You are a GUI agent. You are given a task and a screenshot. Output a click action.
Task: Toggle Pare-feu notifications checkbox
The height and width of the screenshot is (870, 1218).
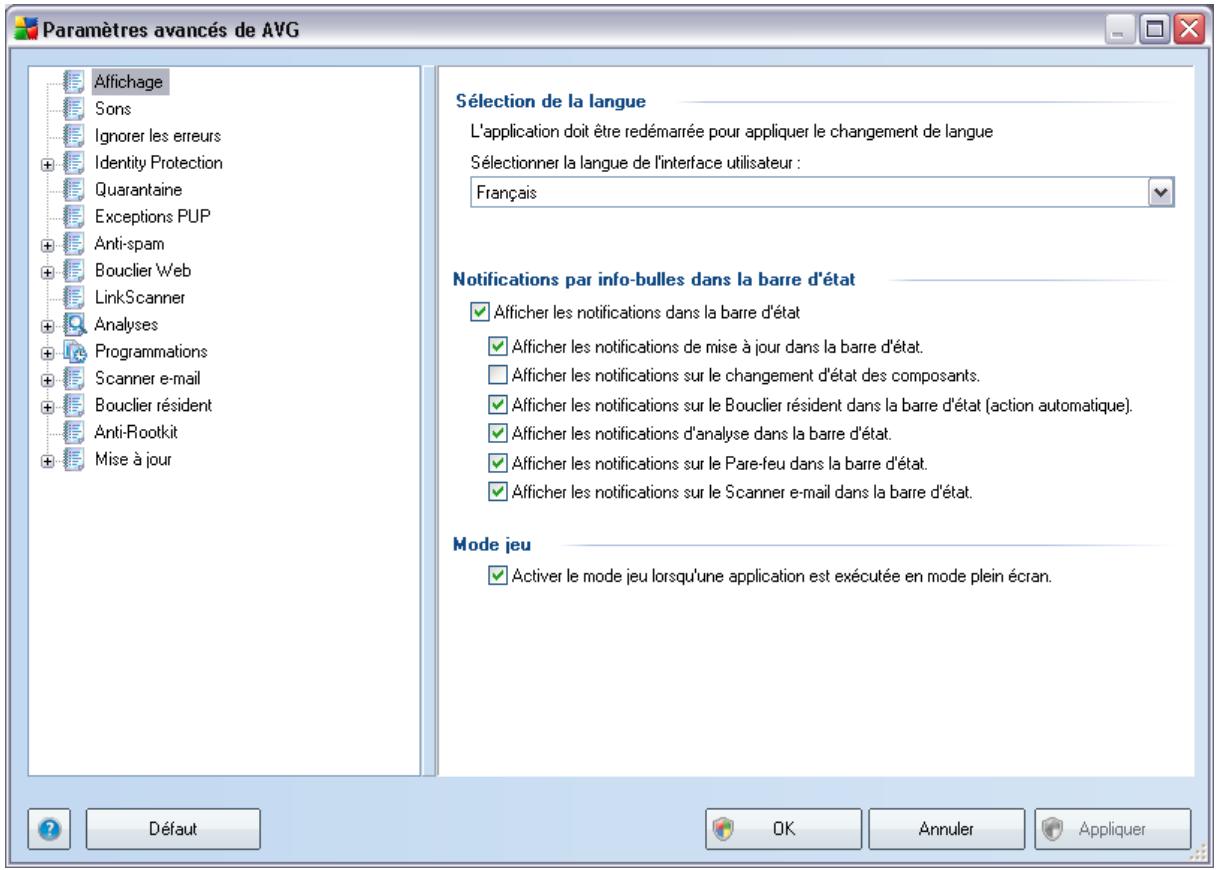[498, 462]
